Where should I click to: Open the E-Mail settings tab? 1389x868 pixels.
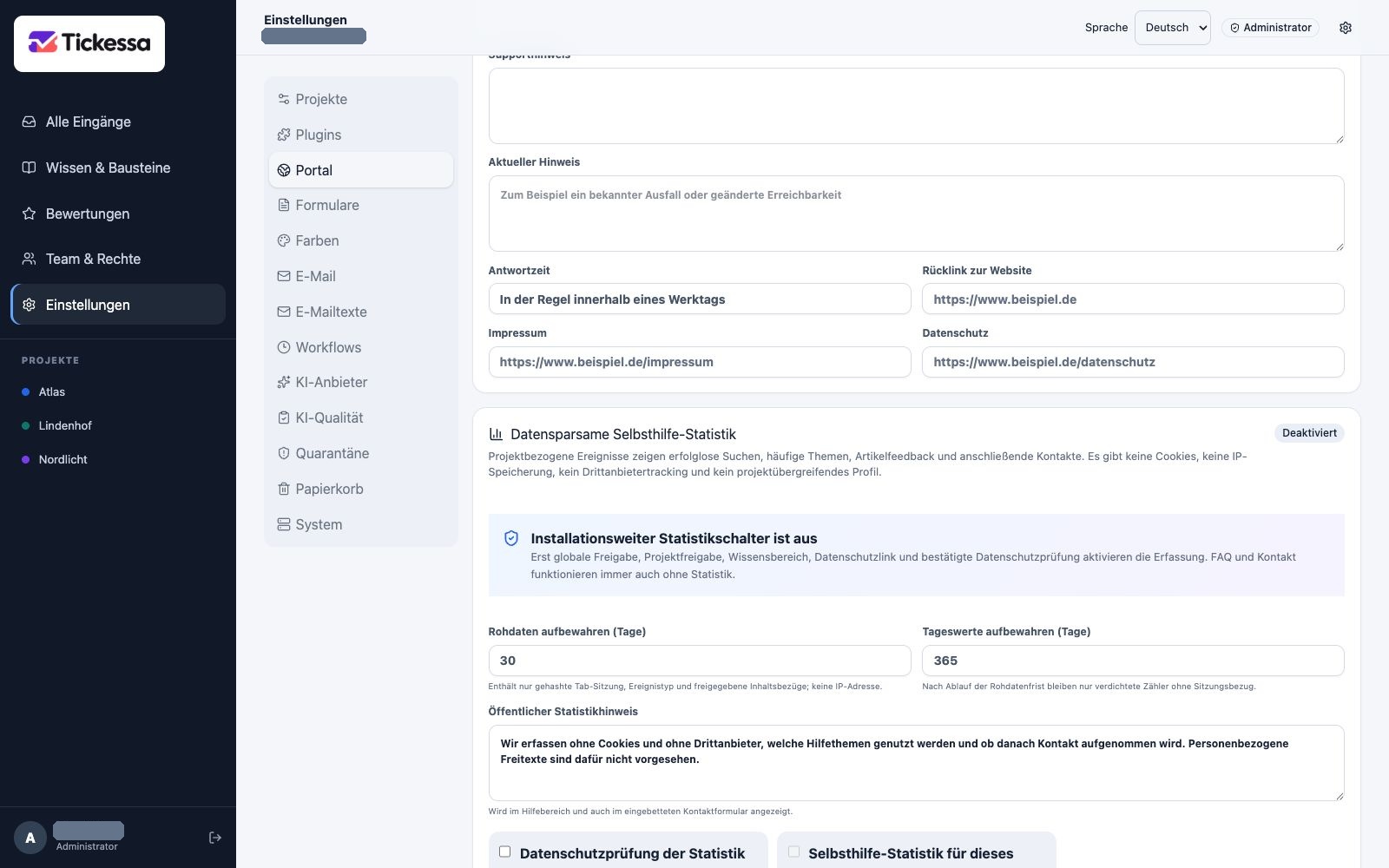[361, 276]
